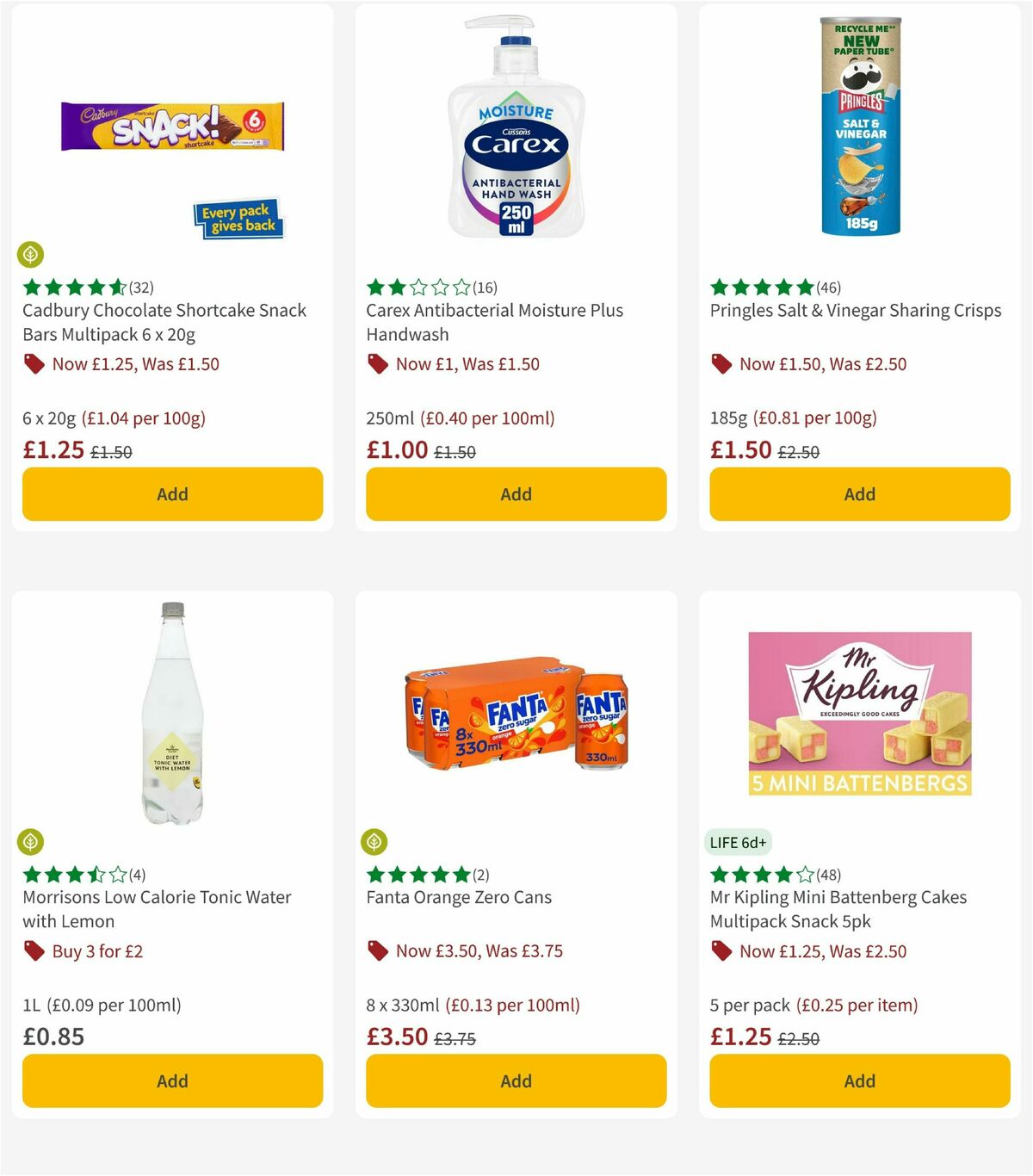Click the leaf icon on Morrisons Tonic Water card
Viewport: 1033px width, 1176px height.
point(31,842)
